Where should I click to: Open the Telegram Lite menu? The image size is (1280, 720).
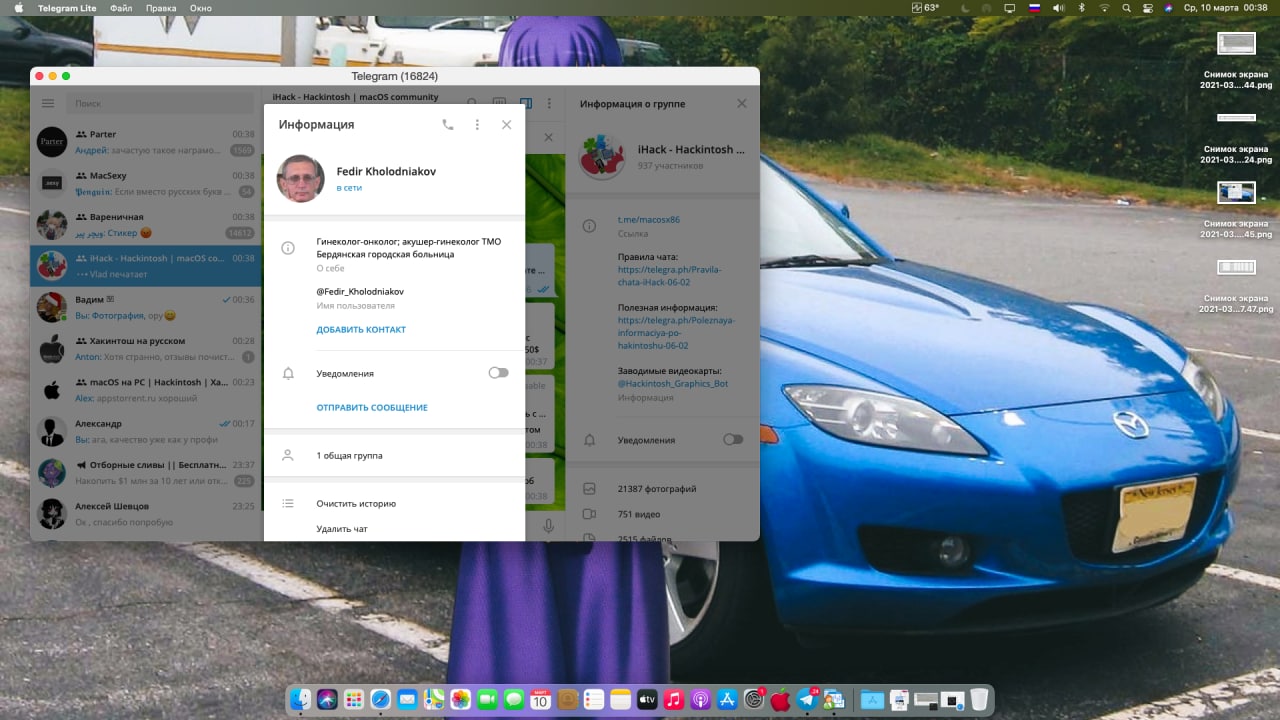[68, 8]
